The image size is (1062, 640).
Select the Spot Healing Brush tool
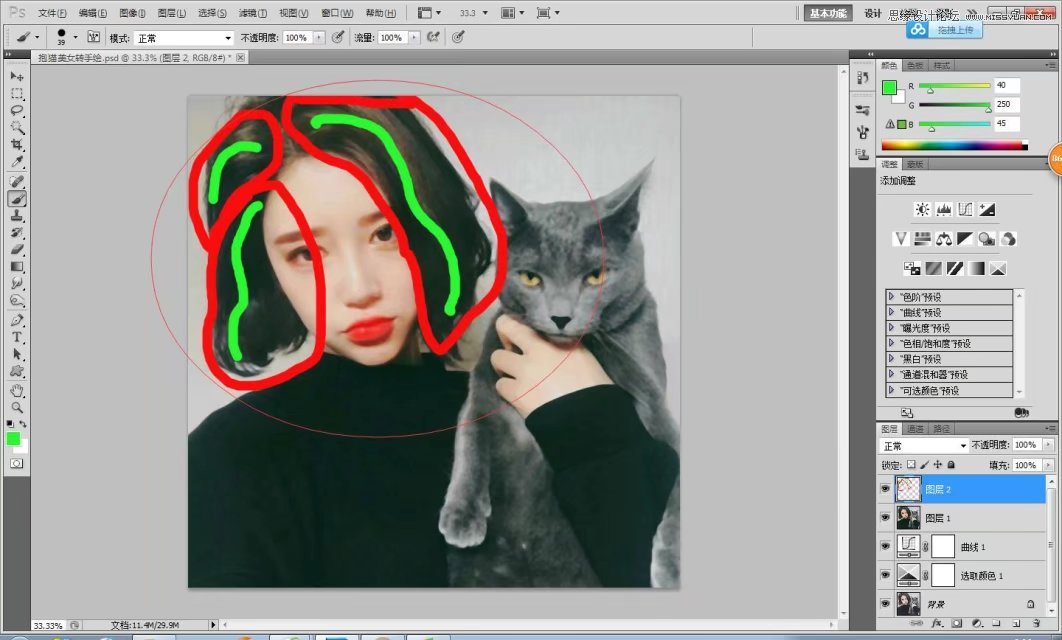17,182
